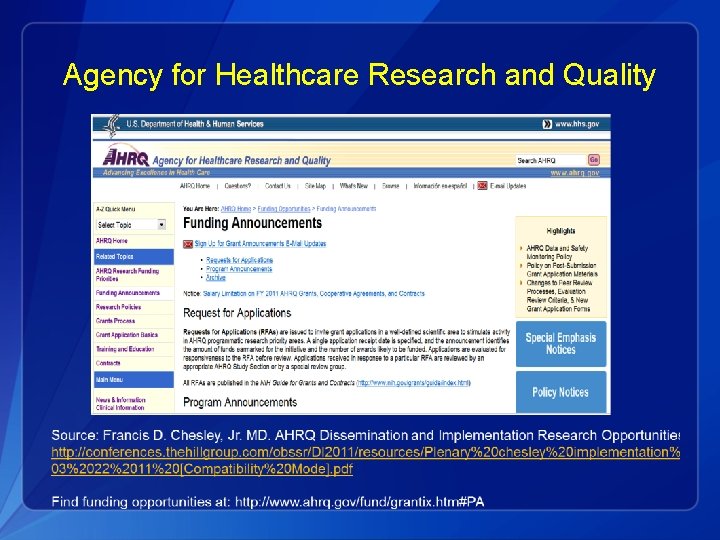Open Sign Up for Grant Announcements link
This screenshot has height=540, width=720.
pos(260,243)
